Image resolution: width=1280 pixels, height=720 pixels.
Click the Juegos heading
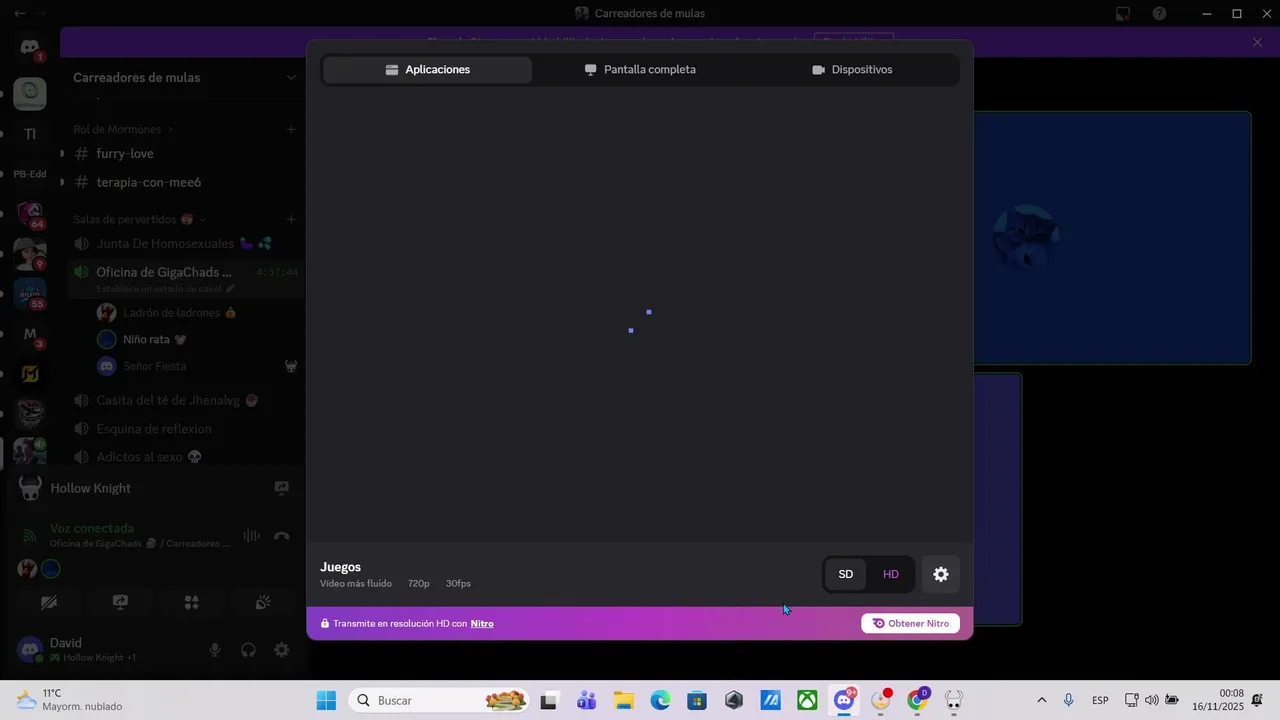coord(340,567)
